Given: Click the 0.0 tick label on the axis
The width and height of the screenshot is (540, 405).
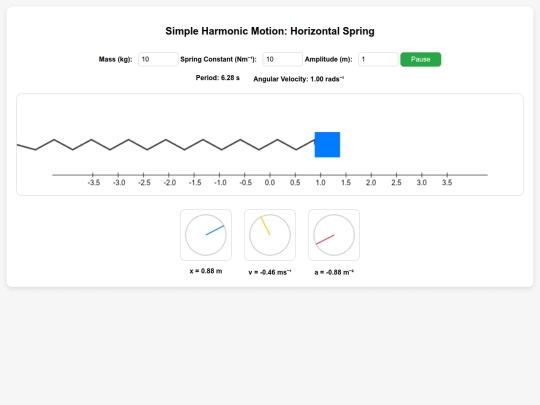Looking at the screenshot, I should click(270, 183).
